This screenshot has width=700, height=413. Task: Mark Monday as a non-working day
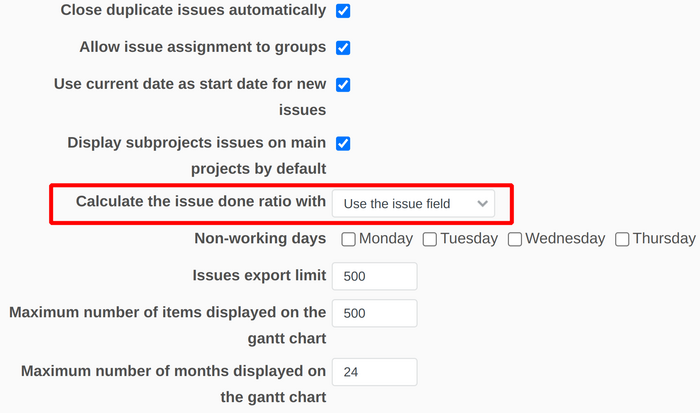pos(348,239)
